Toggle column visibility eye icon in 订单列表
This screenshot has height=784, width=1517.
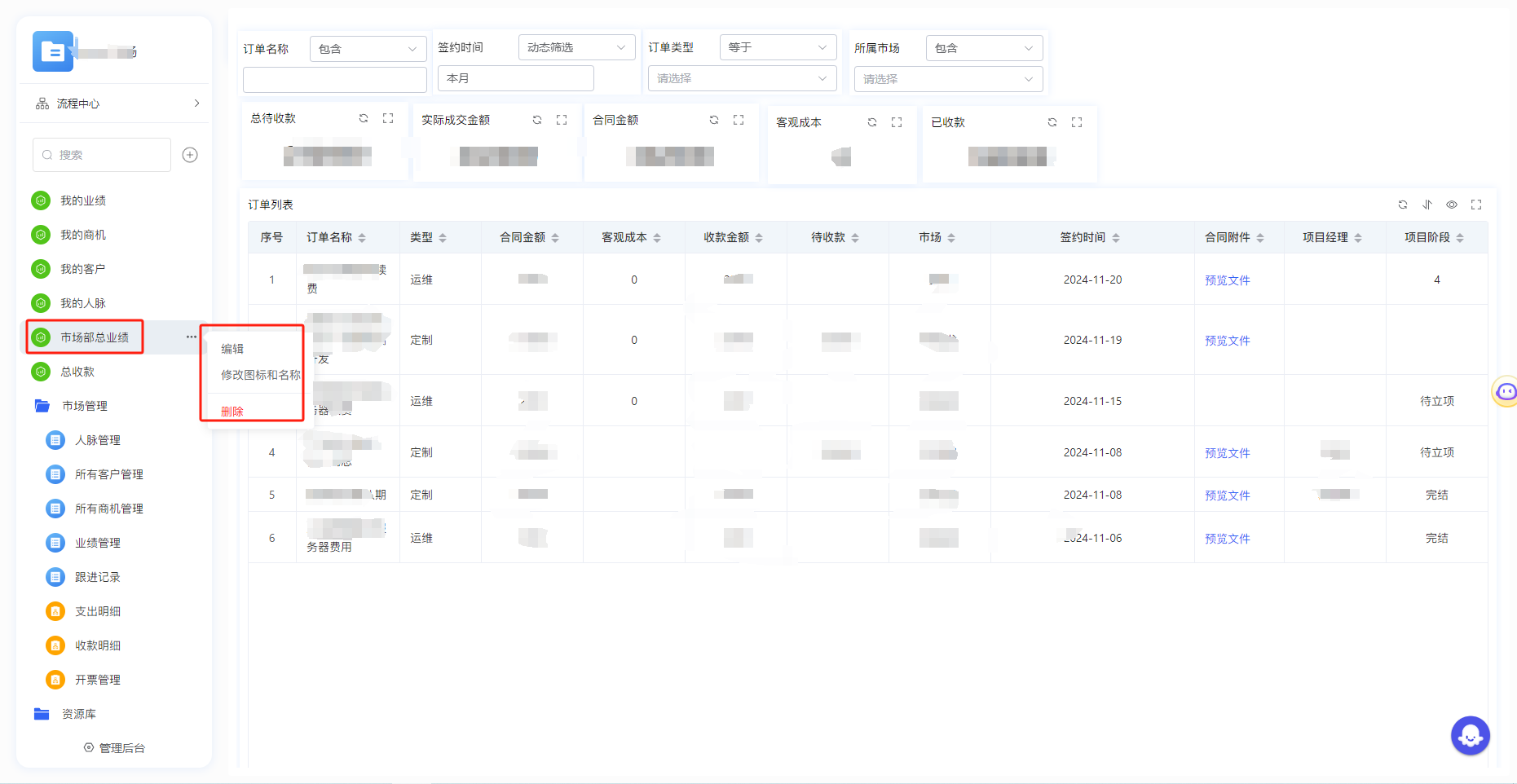point(1452,205)
